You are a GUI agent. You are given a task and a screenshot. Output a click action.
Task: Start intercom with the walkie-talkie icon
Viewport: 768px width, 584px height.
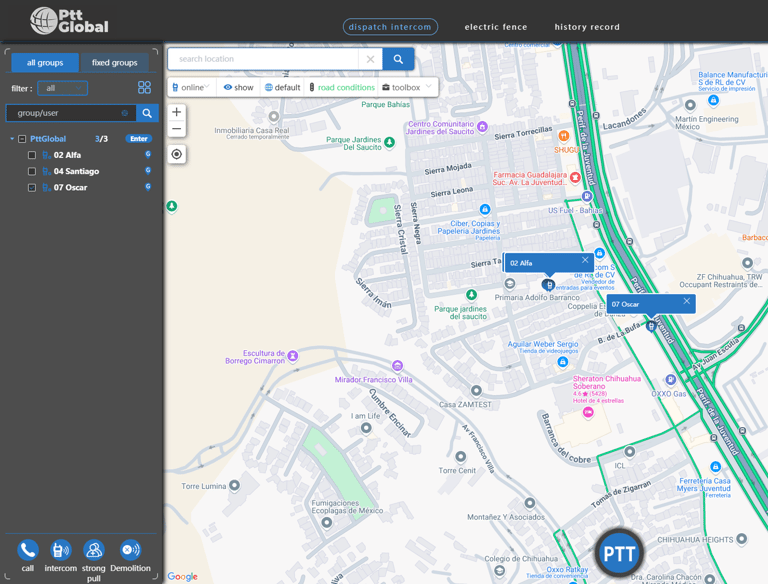pyautogui.click(x=61, y=550)
